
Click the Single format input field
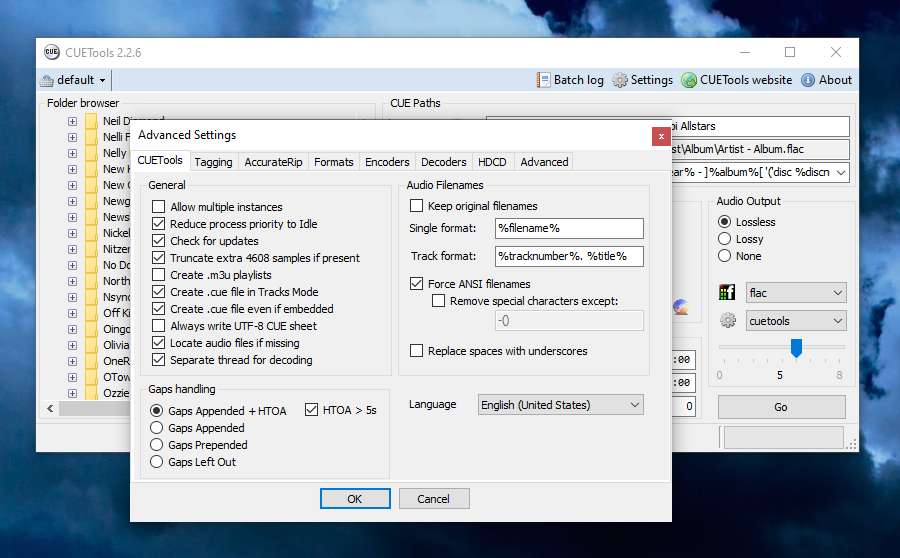[x=569, y=228]
